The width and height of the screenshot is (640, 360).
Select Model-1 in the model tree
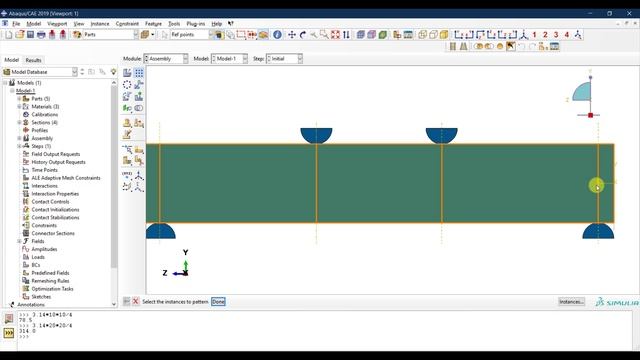tap(25, 91)
